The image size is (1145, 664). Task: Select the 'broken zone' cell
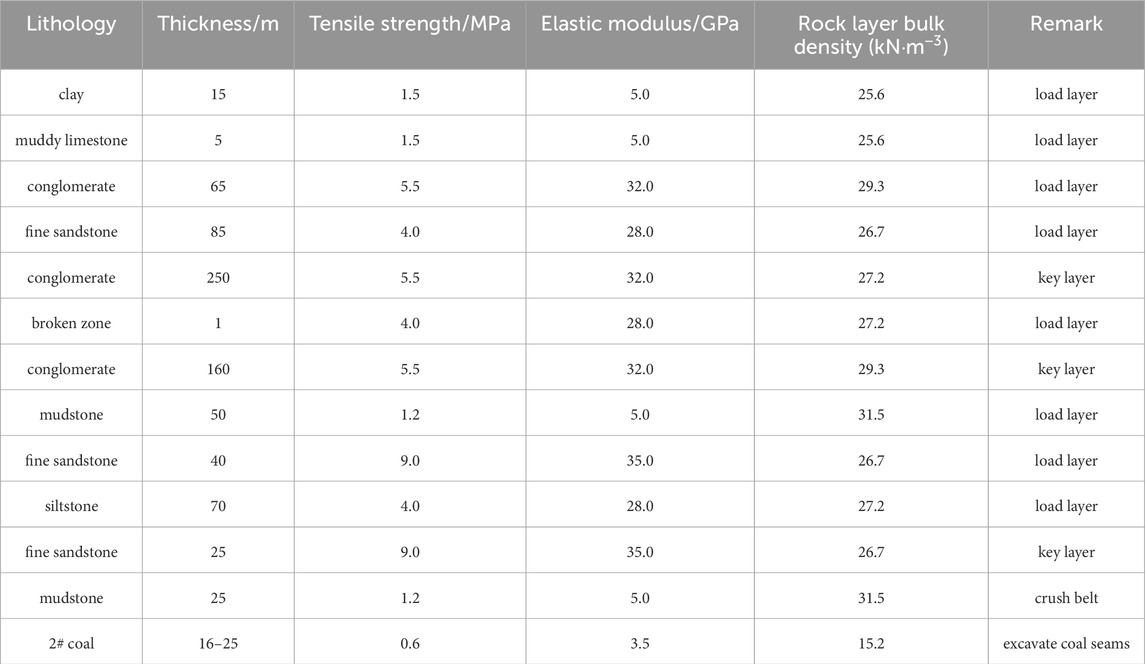[71, 324]
